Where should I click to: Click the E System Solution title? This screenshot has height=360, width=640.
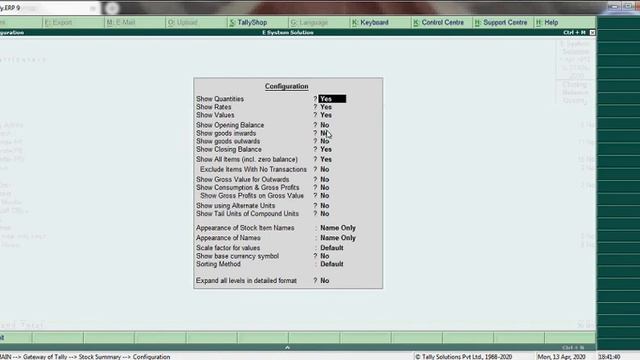(x=288, y=32)
